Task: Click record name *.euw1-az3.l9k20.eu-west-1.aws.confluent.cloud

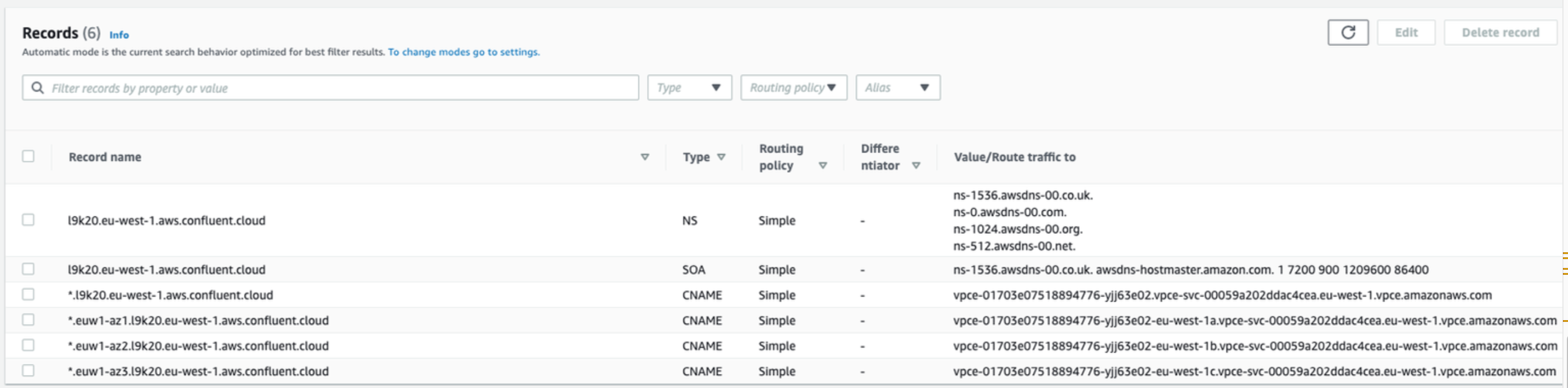Action: (198, 372)
